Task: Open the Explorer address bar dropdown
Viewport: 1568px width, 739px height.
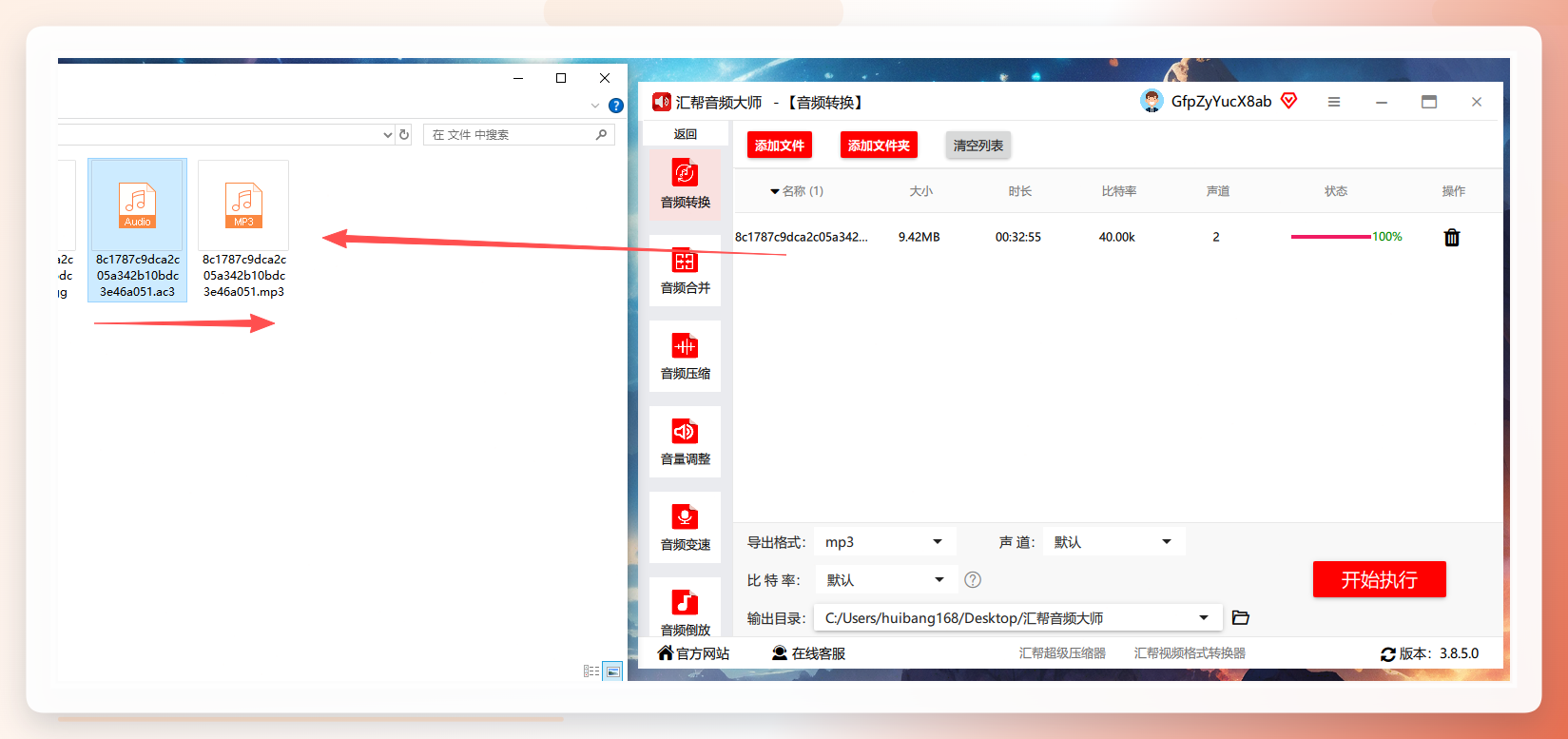Action: pos(388,135)
